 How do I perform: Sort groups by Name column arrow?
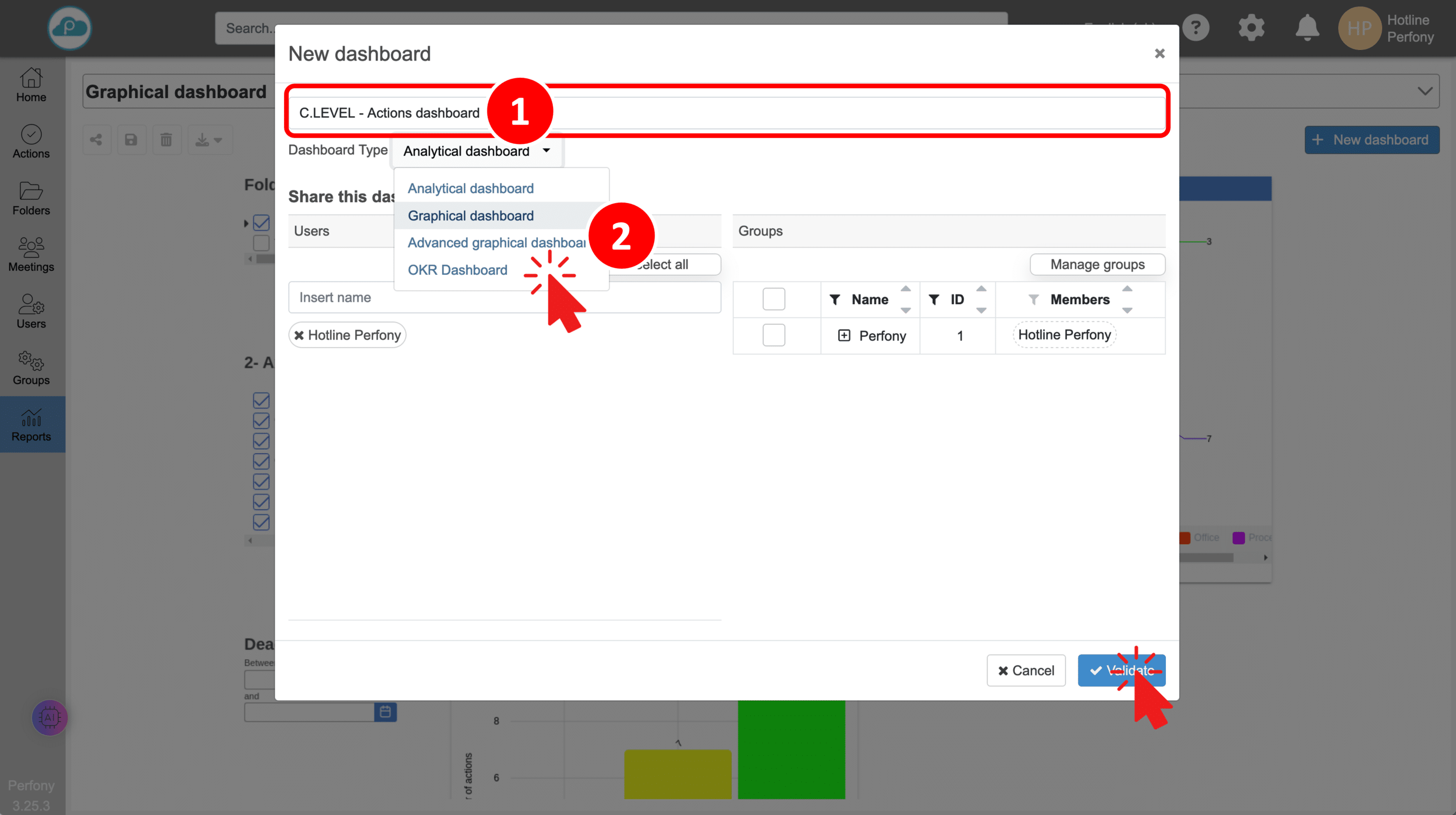(x=905, y=289)
